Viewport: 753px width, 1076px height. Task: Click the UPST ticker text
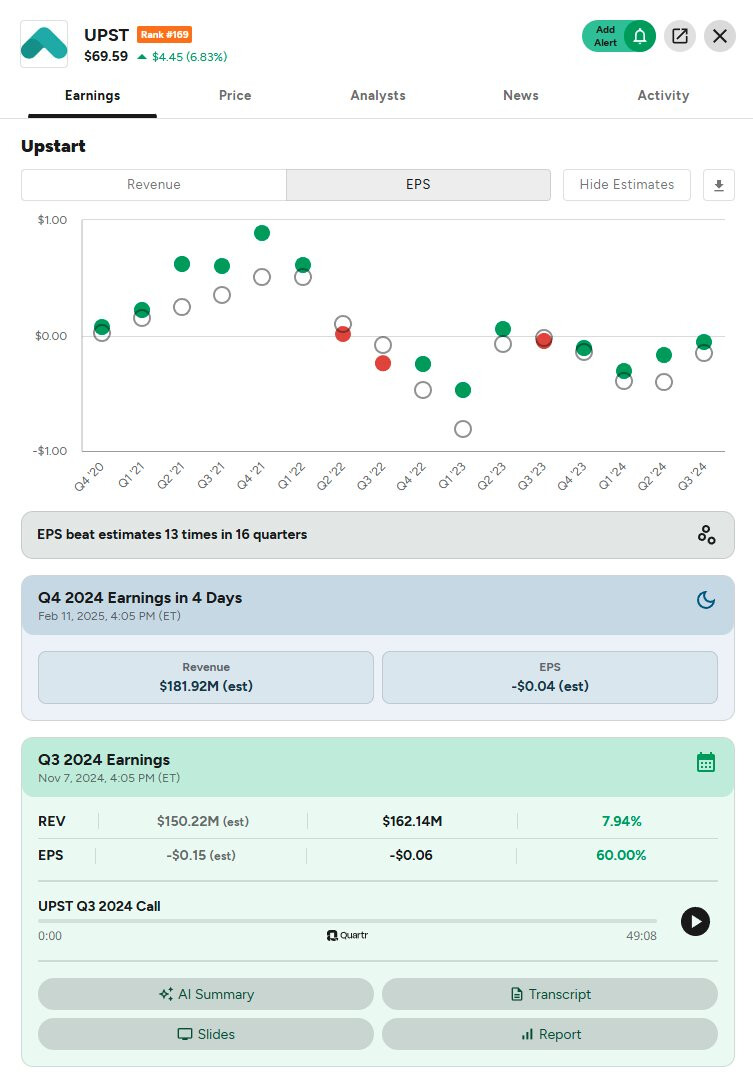click(x=106, y=35)
